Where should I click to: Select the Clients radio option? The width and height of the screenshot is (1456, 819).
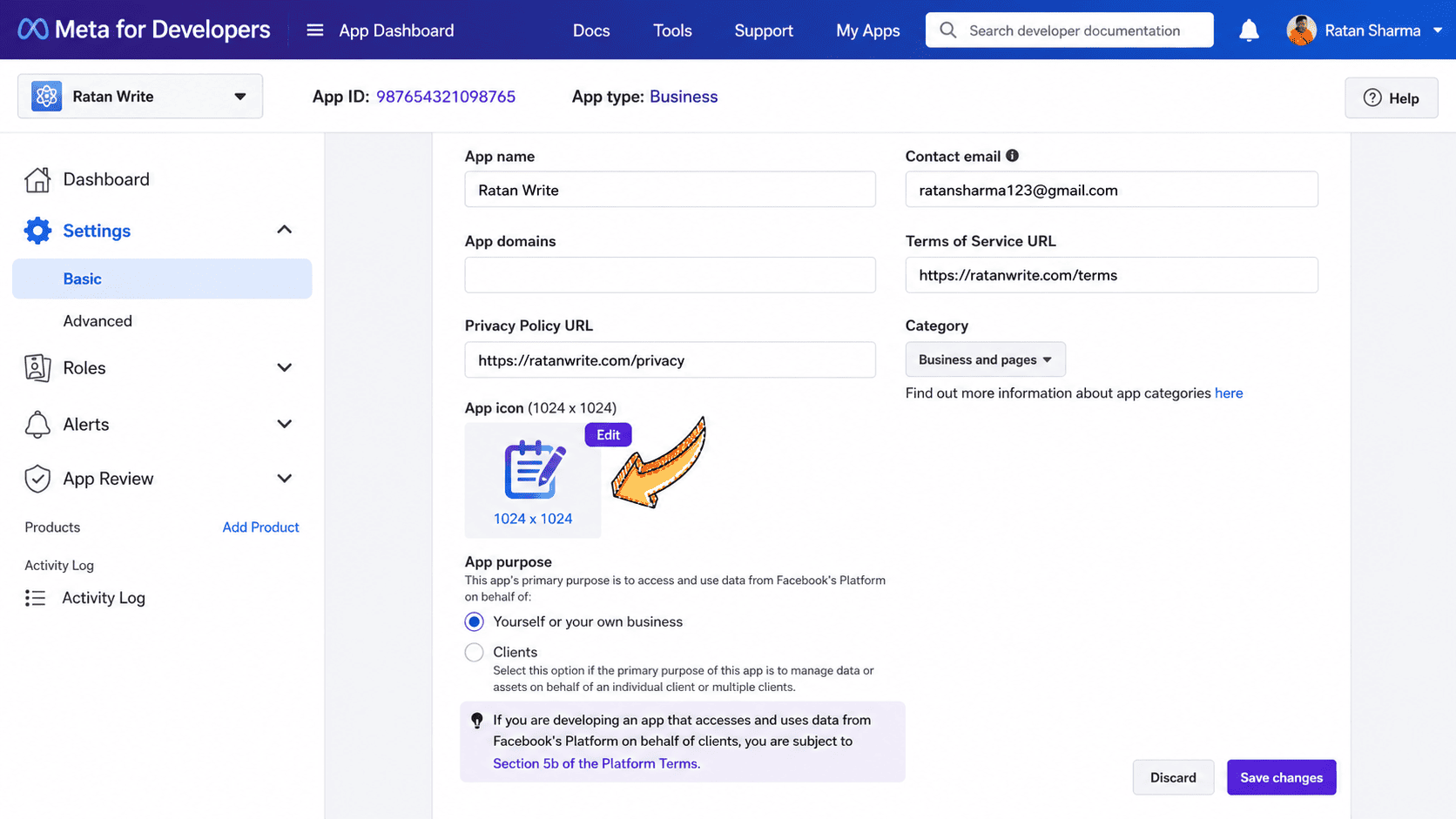tap(474, 652)
